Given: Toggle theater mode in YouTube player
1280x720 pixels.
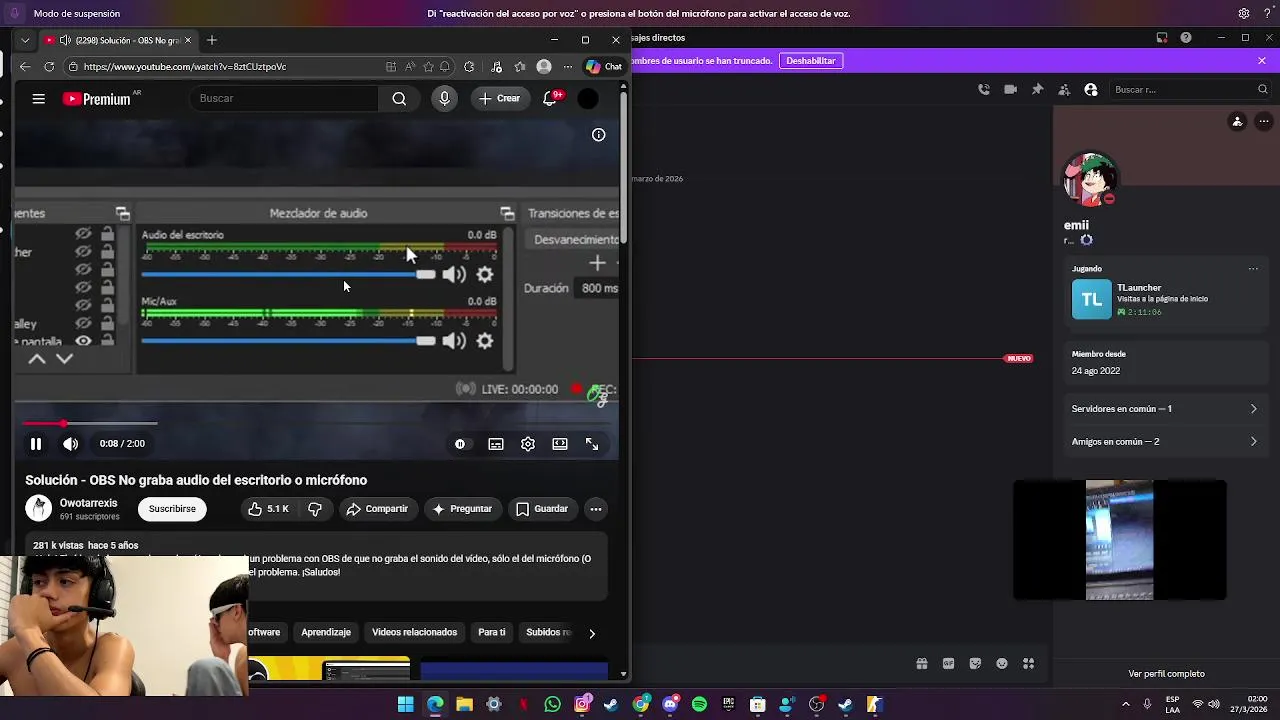Looking at the screenshot, I should pos(560,444).
